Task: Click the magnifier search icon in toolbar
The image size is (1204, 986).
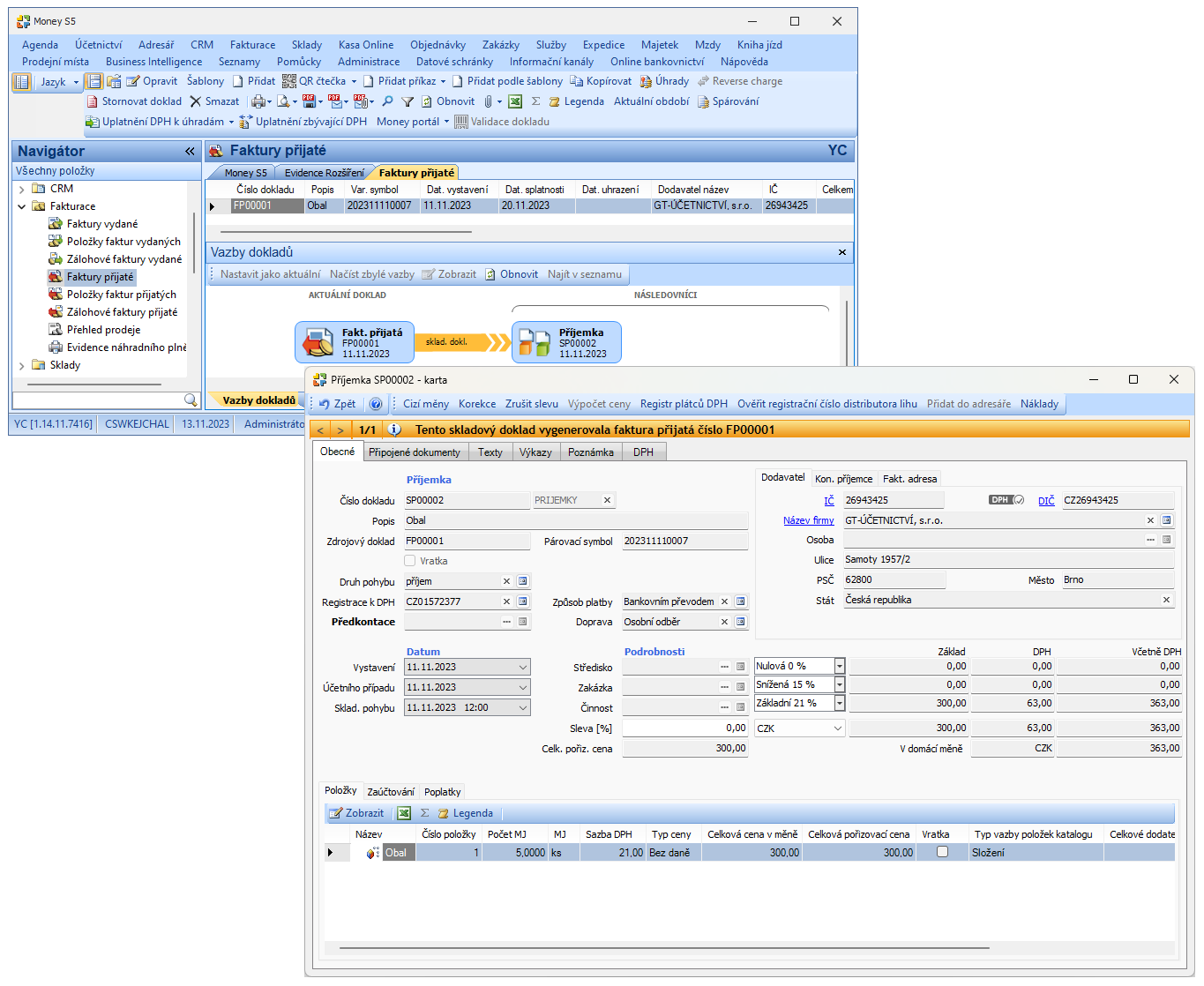Action: (387, 101)
